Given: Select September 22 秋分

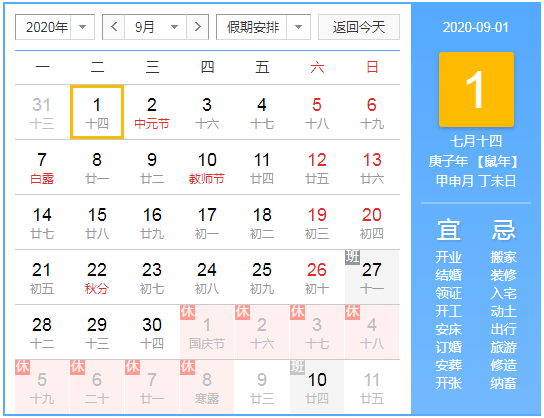Looking at the screenshot, I should coord(97,278).
